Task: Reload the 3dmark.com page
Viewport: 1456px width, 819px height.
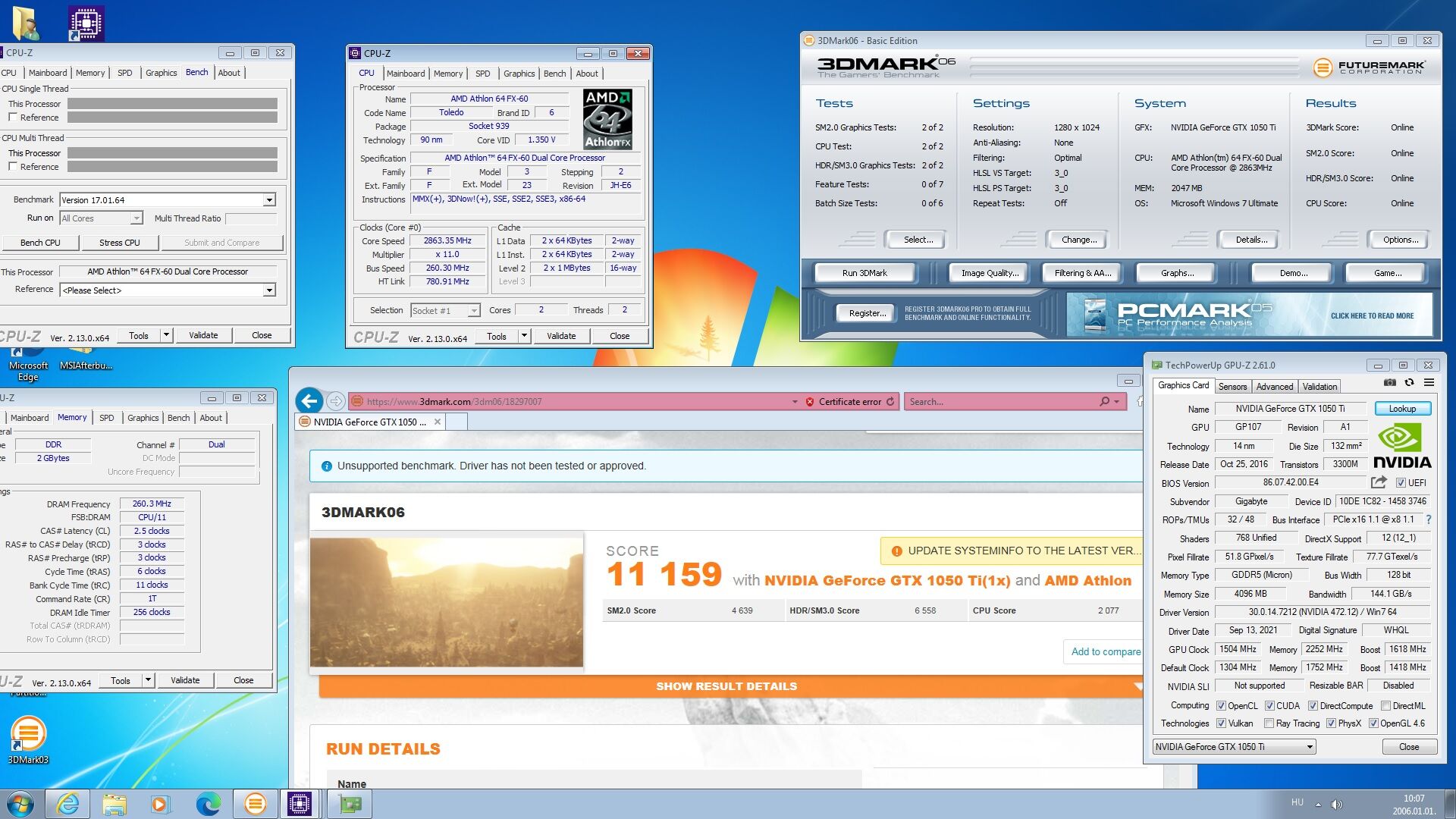Action: pos(890,402)
